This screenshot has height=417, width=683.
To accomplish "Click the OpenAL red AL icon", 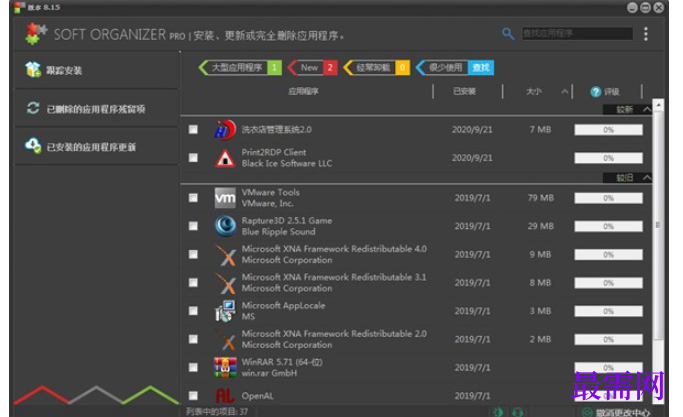I will [225, 396].
